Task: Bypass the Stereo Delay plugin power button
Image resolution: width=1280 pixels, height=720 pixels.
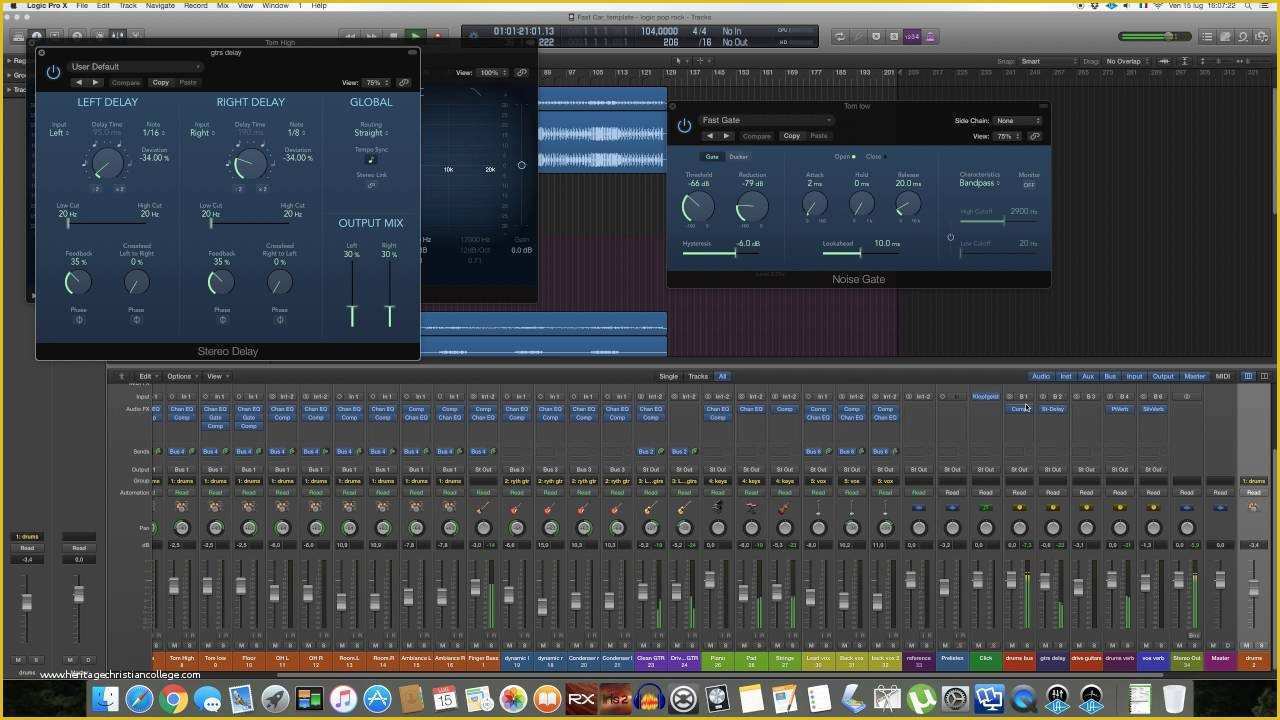Action: coord(53,73)
